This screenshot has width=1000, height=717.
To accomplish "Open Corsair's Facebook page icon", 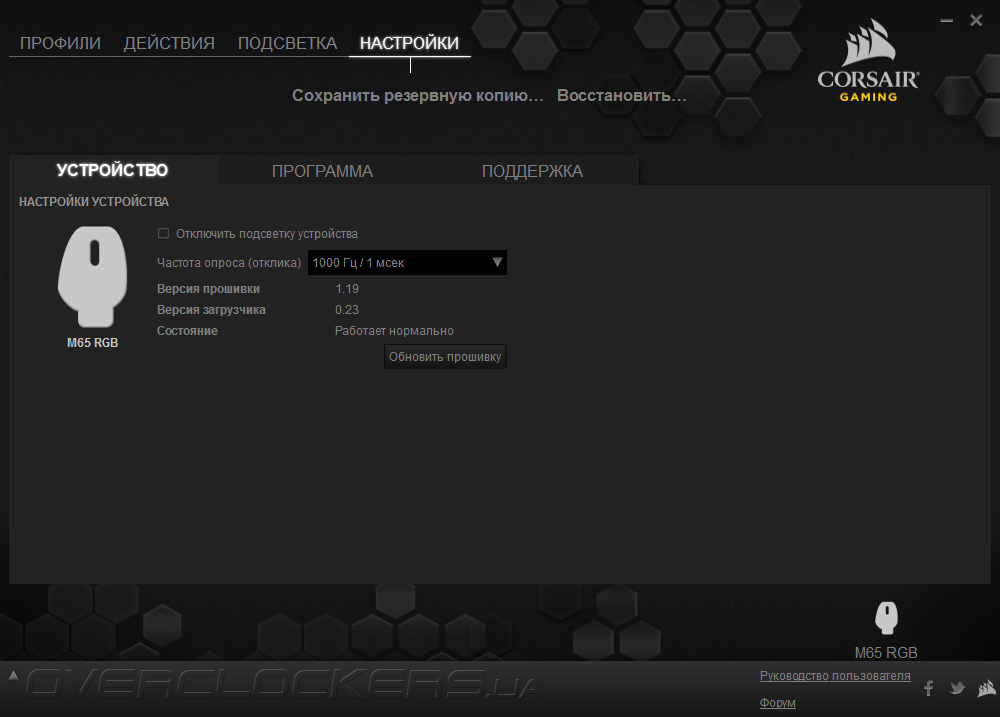I will pyautogui.click(x=929, y=688).
